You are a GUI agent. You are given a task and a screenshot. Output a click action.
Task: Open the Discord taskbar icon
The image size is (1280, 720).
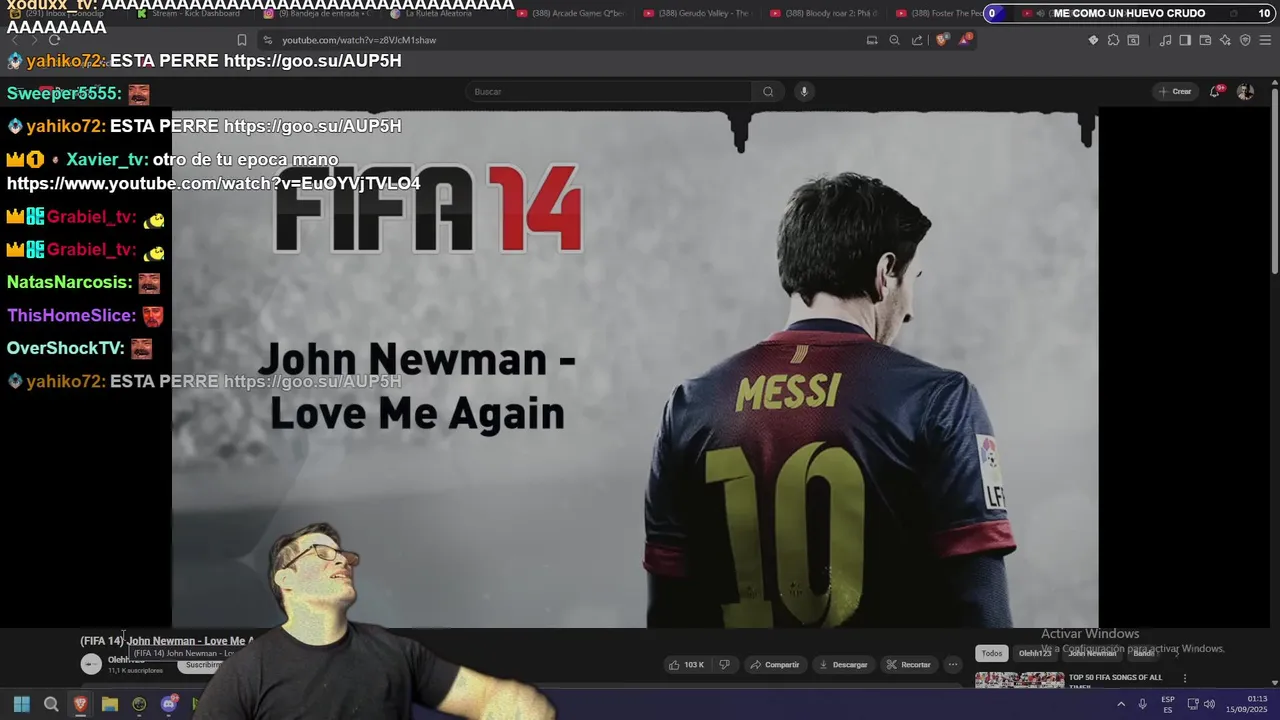[x=169, y=704]
